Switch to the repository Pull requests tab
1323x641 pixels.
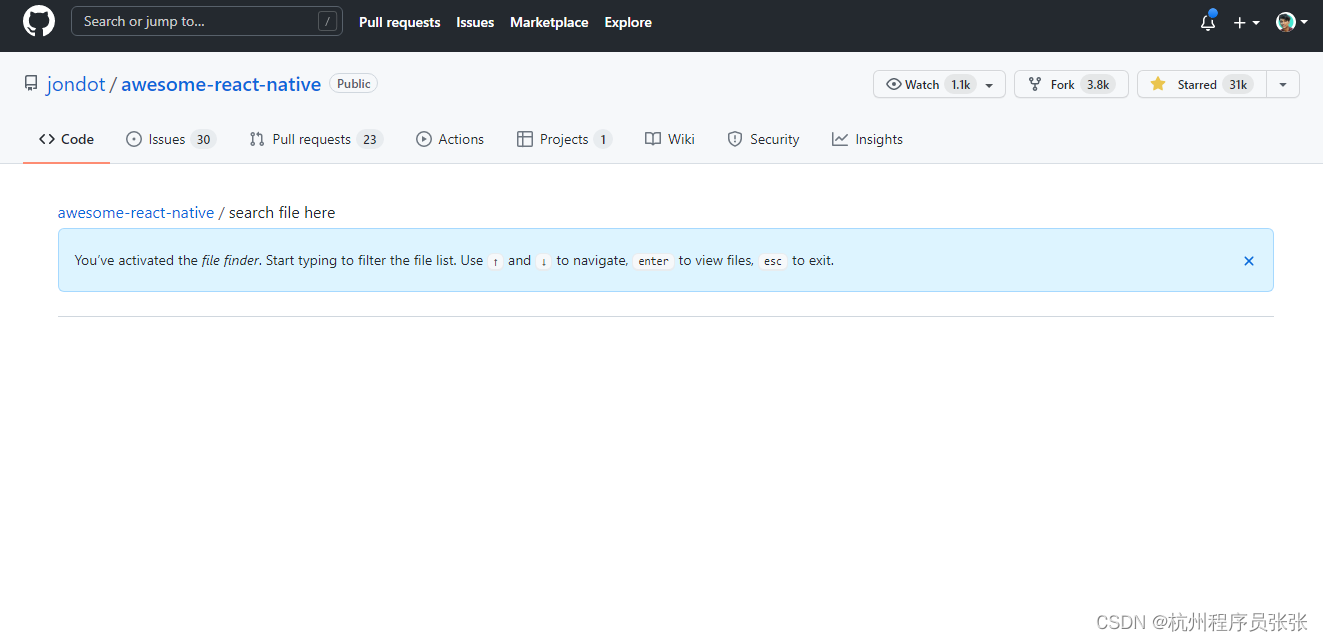[x=316, y=139]
